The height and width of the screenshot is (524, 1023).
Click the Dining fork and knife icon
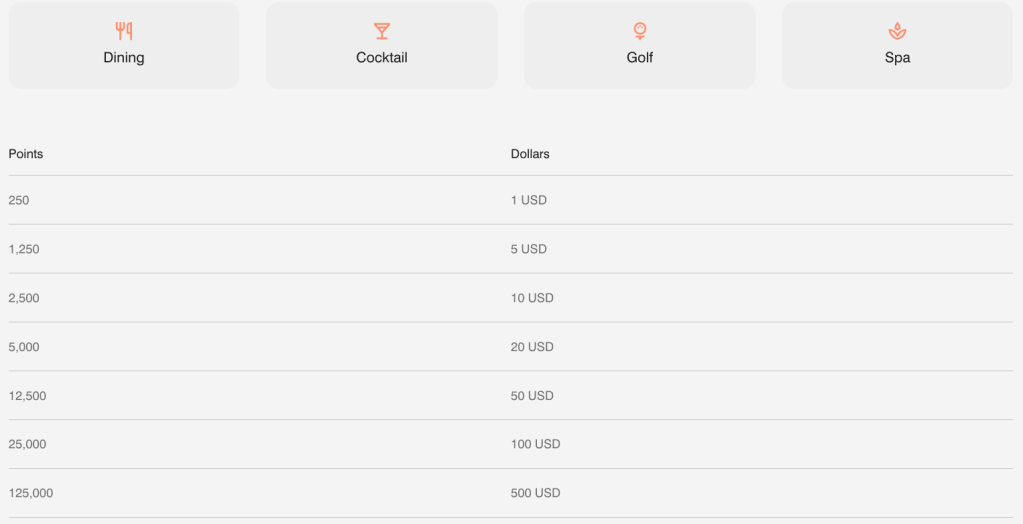pyautogui.click(x=124, y=31)
